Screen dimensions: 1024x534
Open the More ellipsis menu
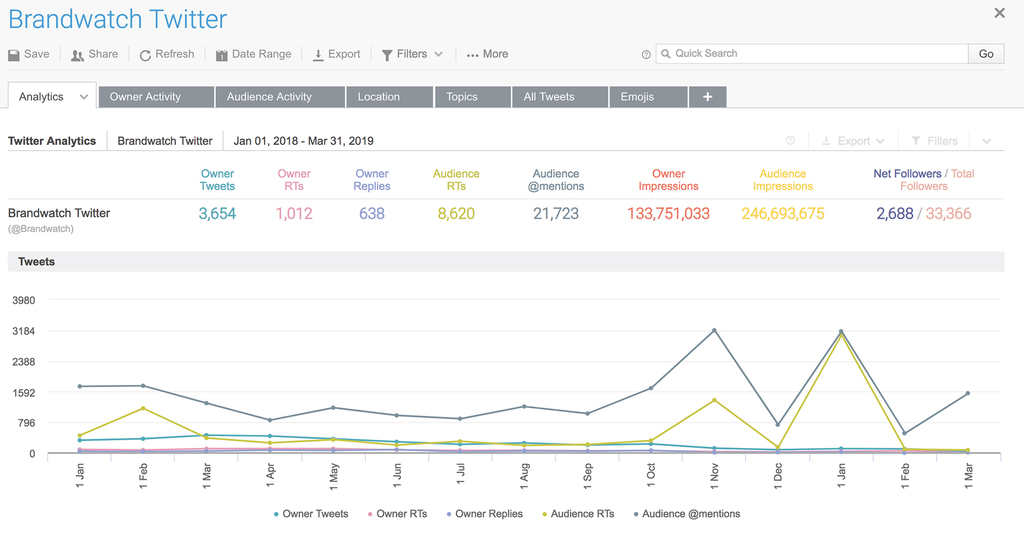pyautogui.click(x=487, y=54)
